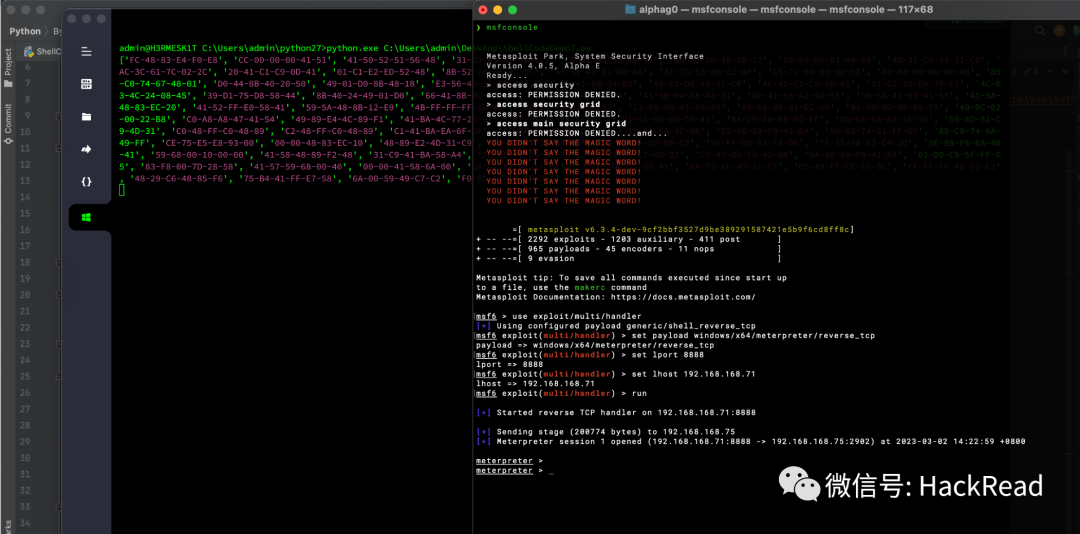Screen dimensions: 1080x534
Task: Click the search magnifier in the PyCharm toolbar
Action: pyautogui.click(x=1039, y=30)
